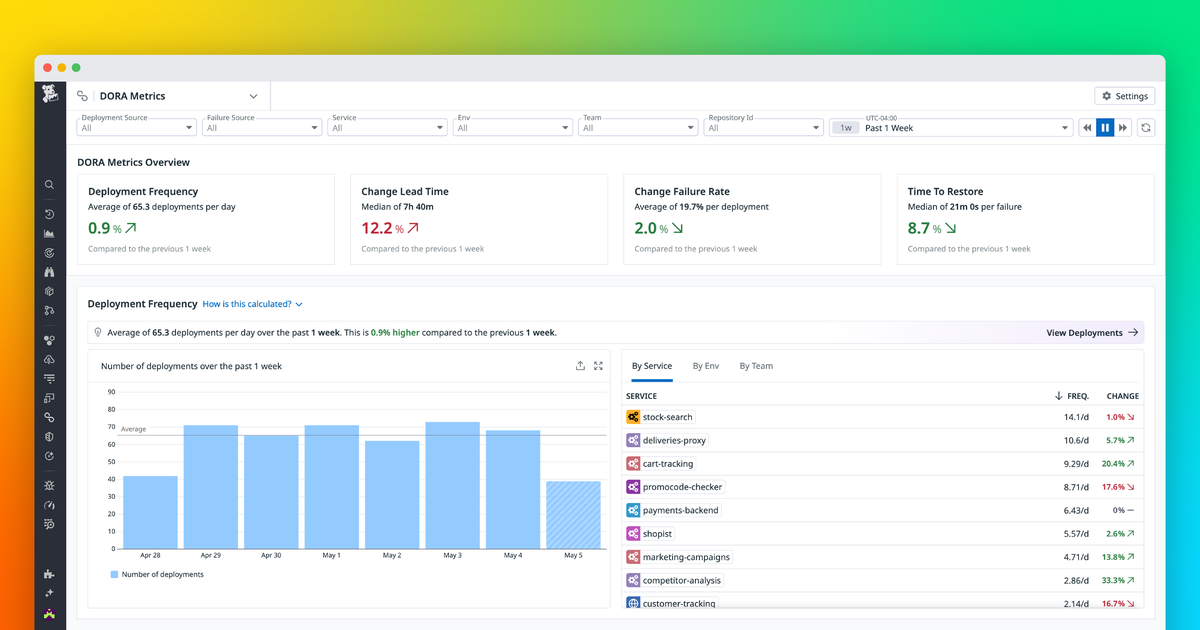Image resolution: width=1200 pixels, height=630 pixels.
Task: Open the git branch icon in sidebar
Action: click(49, 311)
